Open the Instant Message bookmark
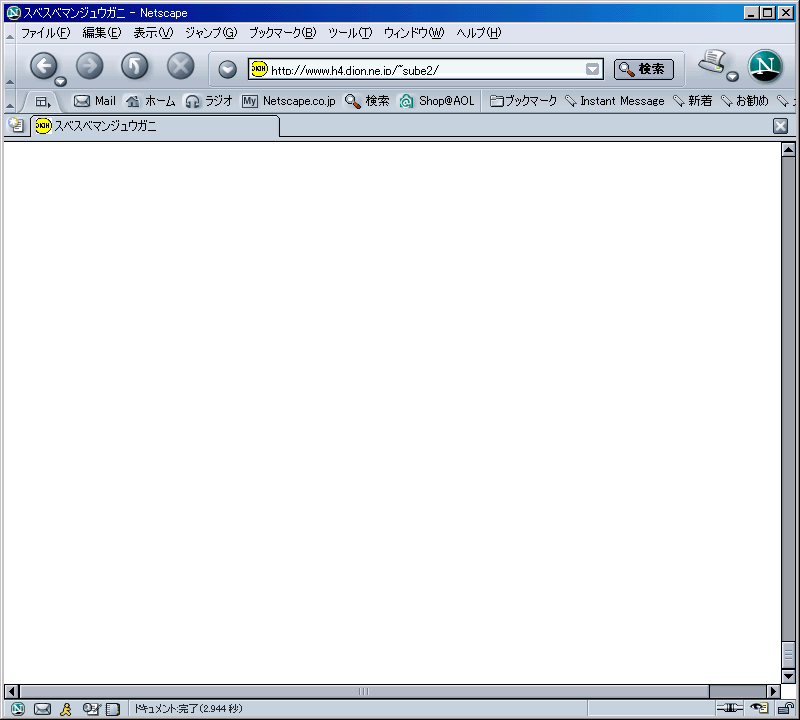Viewport: 800px width, 720px height. click(615, 101)
